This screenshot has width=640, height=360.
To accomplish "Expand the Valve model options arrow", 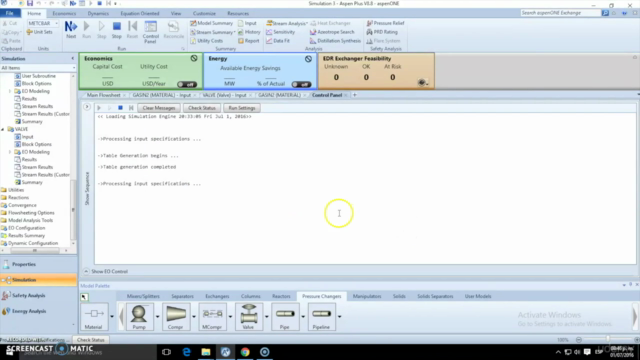I will coord(267,317).
